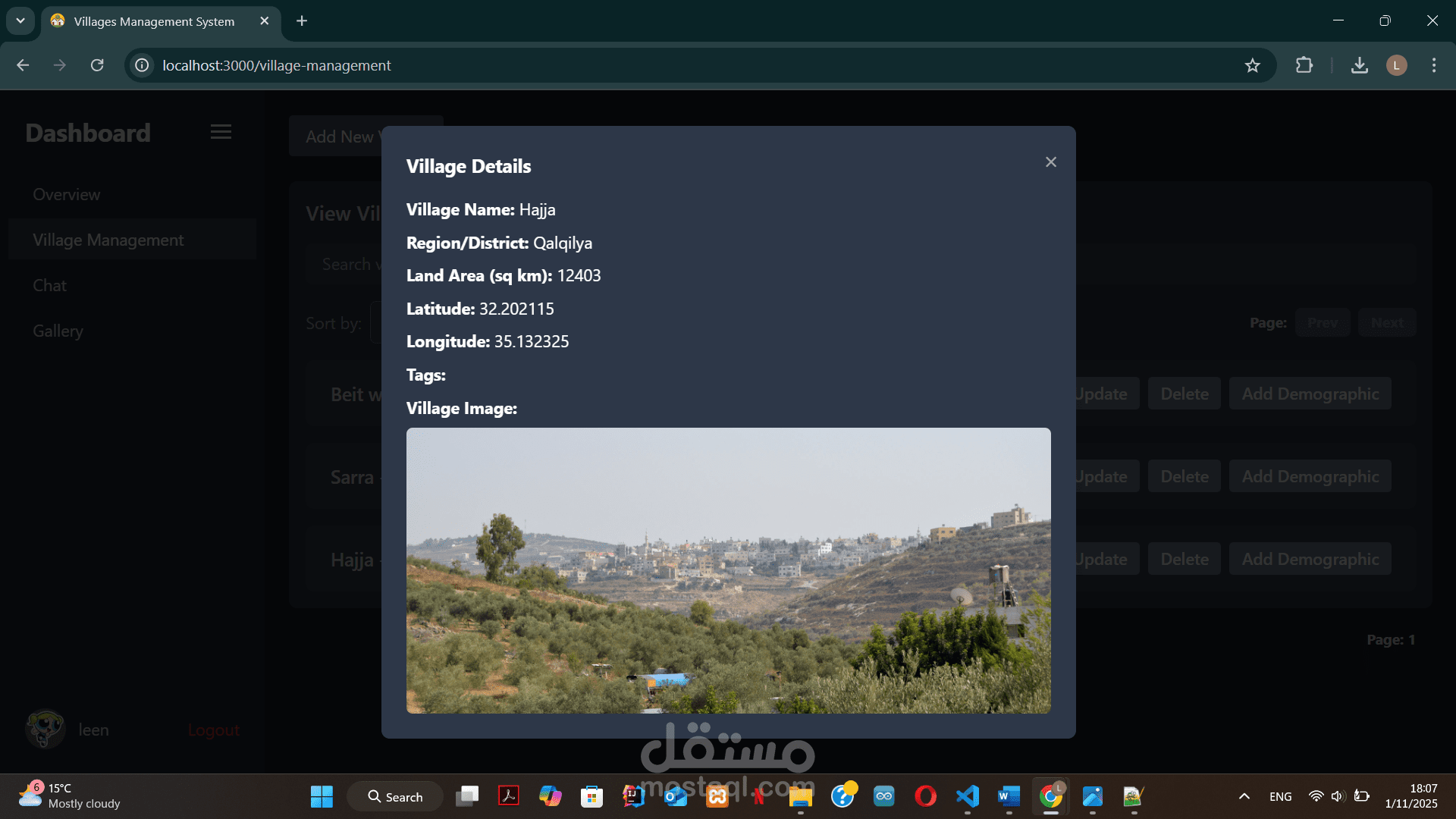The width and height of the screenshot is (1456, 819).
Task: Expand the tab search dropdown
Action: [x=20, y=20]
